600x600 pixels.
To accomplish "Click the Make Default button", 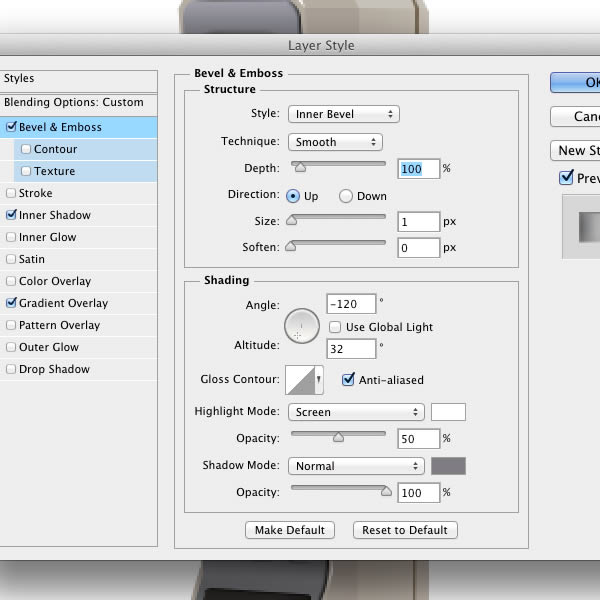I will (290, 530).
